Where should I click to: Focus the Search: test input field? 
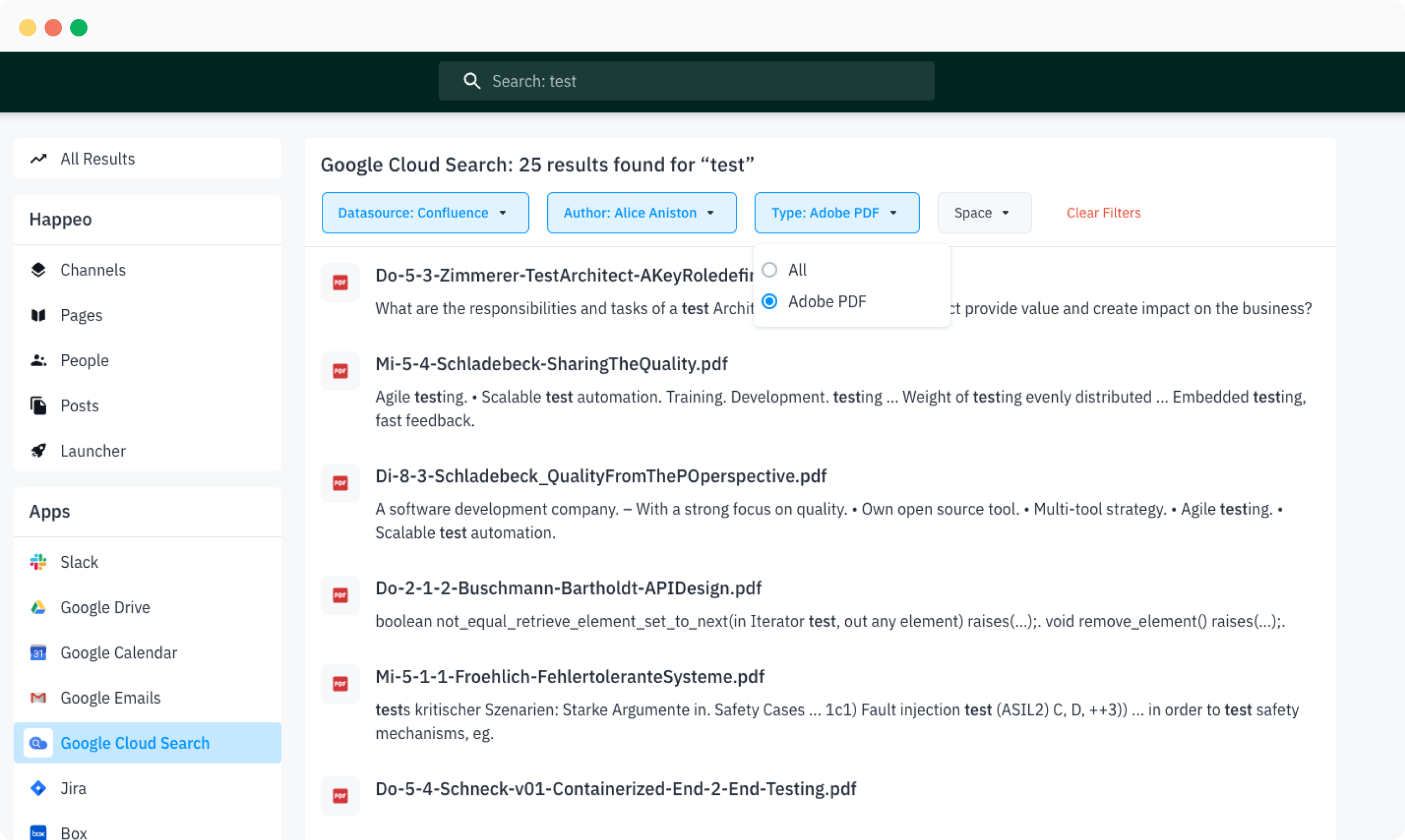click(x=686, y=81)
